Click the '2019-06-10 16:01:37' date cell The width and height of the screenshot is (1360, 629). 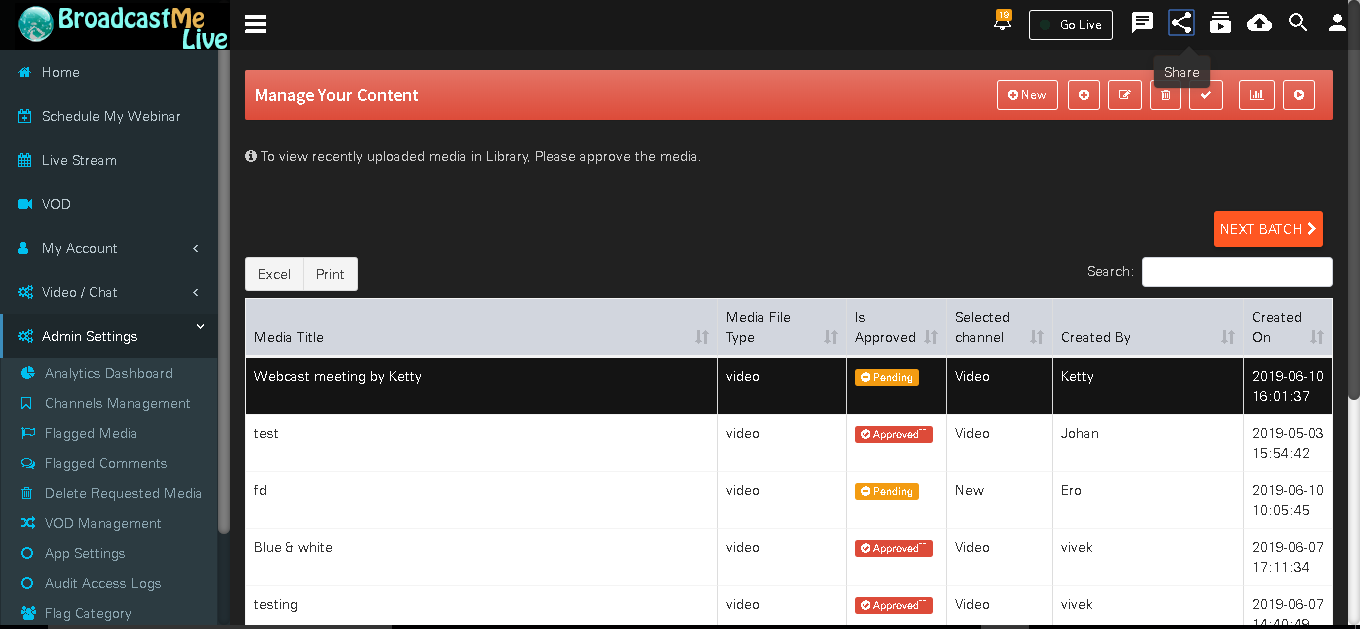1288,386
